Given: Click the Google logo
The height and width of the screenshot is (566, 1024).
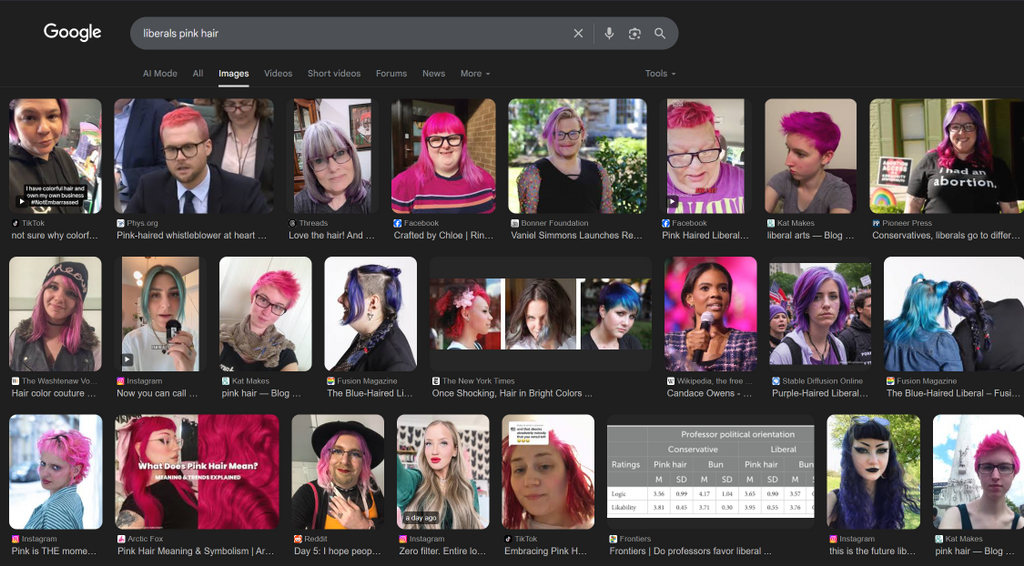Looking at the screenshot, I should pos(72,32).
